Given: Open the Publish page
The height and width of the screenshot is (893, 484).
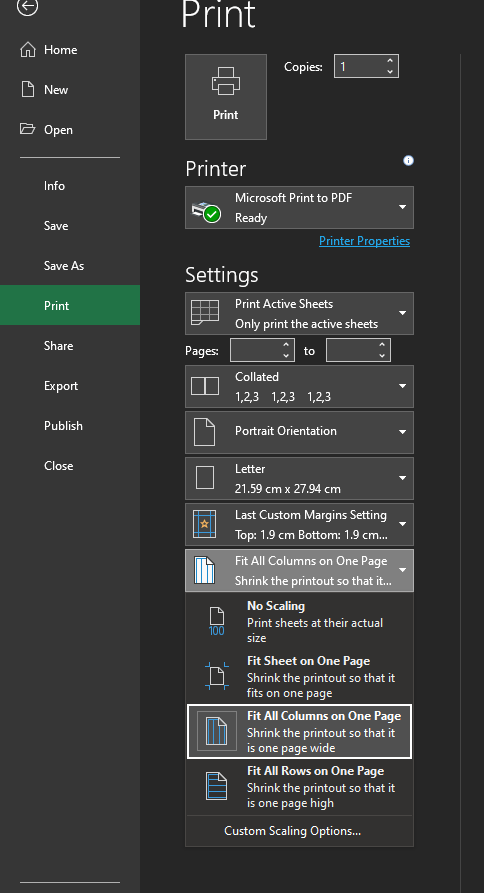Looking at the screenshot, I should tap(70, 425).
